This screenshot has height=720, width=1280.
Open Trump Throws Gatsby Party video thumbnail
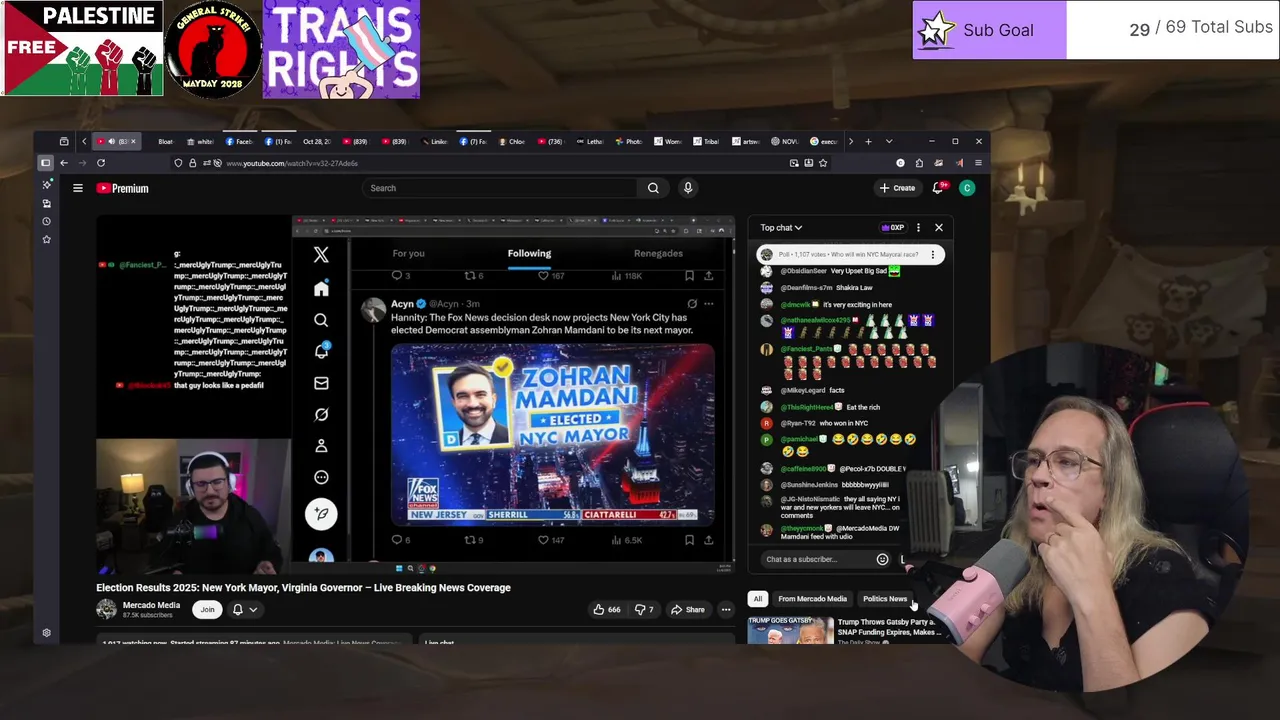[790, 630]
